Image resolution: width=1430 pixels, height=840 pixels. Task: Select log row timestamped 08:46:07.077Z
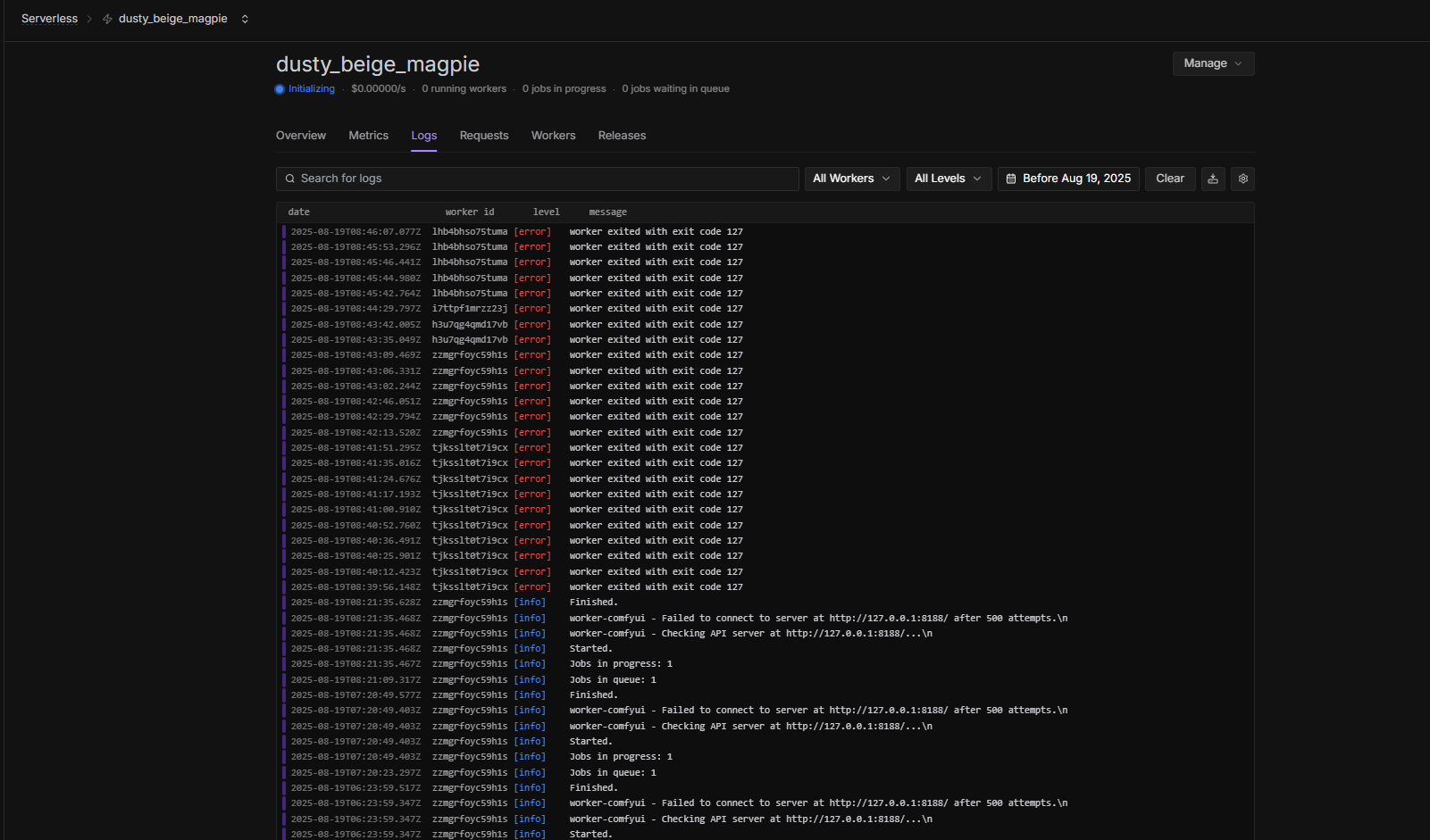point(766,232)
